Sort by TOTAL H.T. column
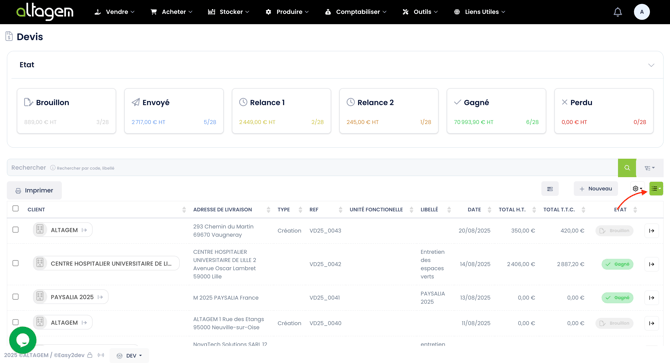The width and height of the screenshot is (670, 363). point(534,210)
